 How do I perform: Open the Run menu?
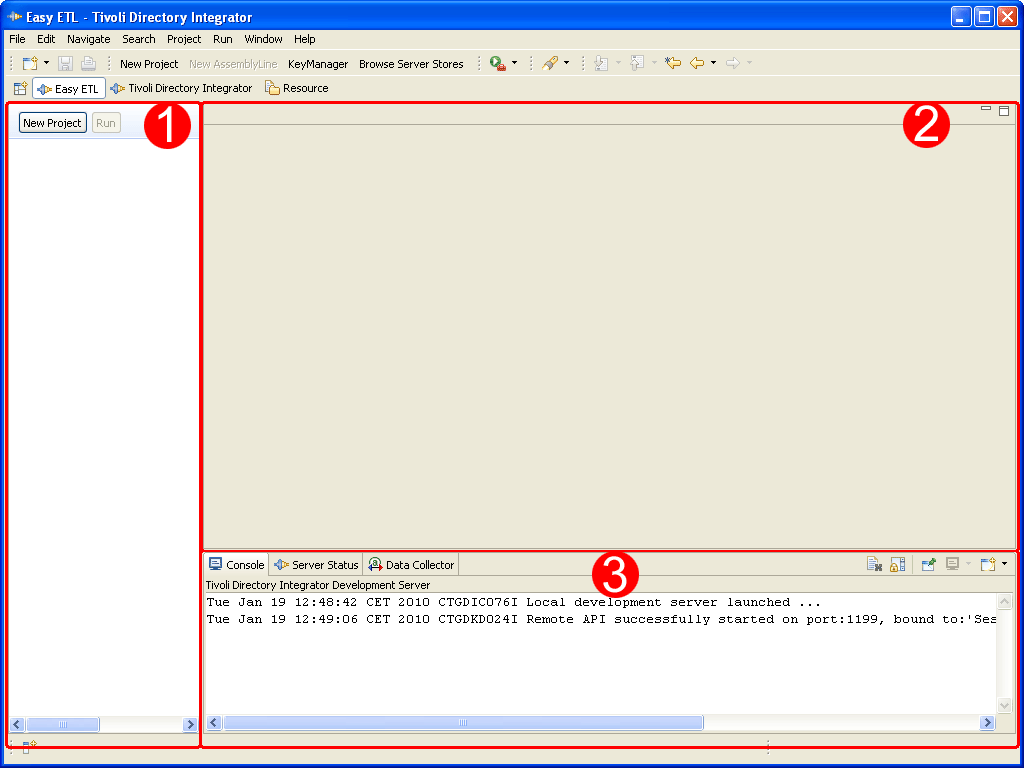(223, 39)
